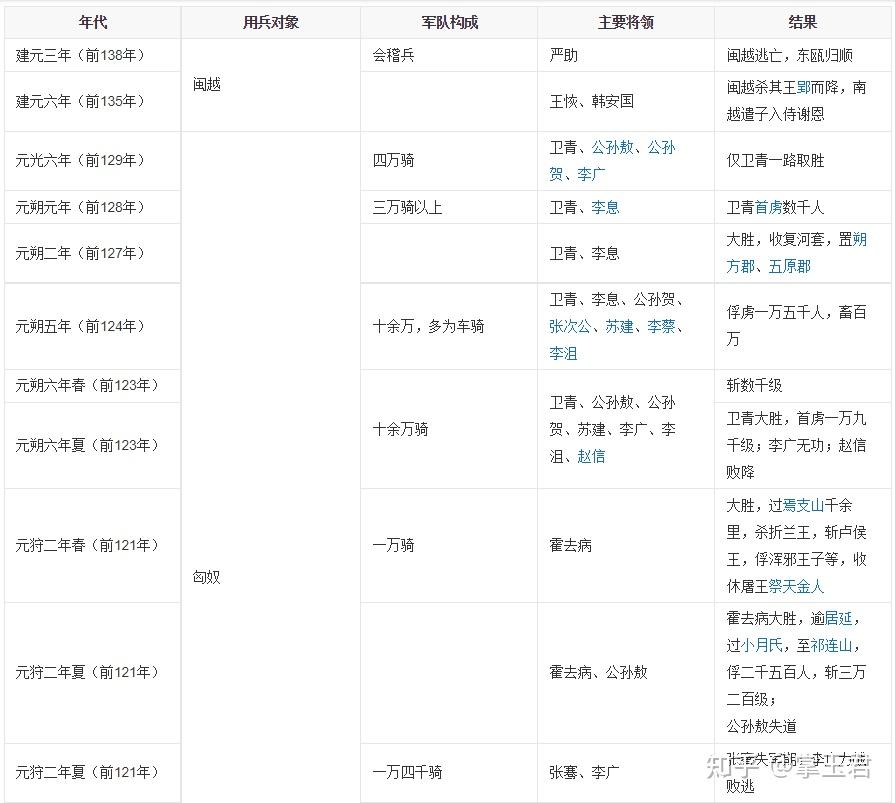895x803 pixels.
Task: Click the 元朔五年（前124年） cell
Action: click(93, 326)
